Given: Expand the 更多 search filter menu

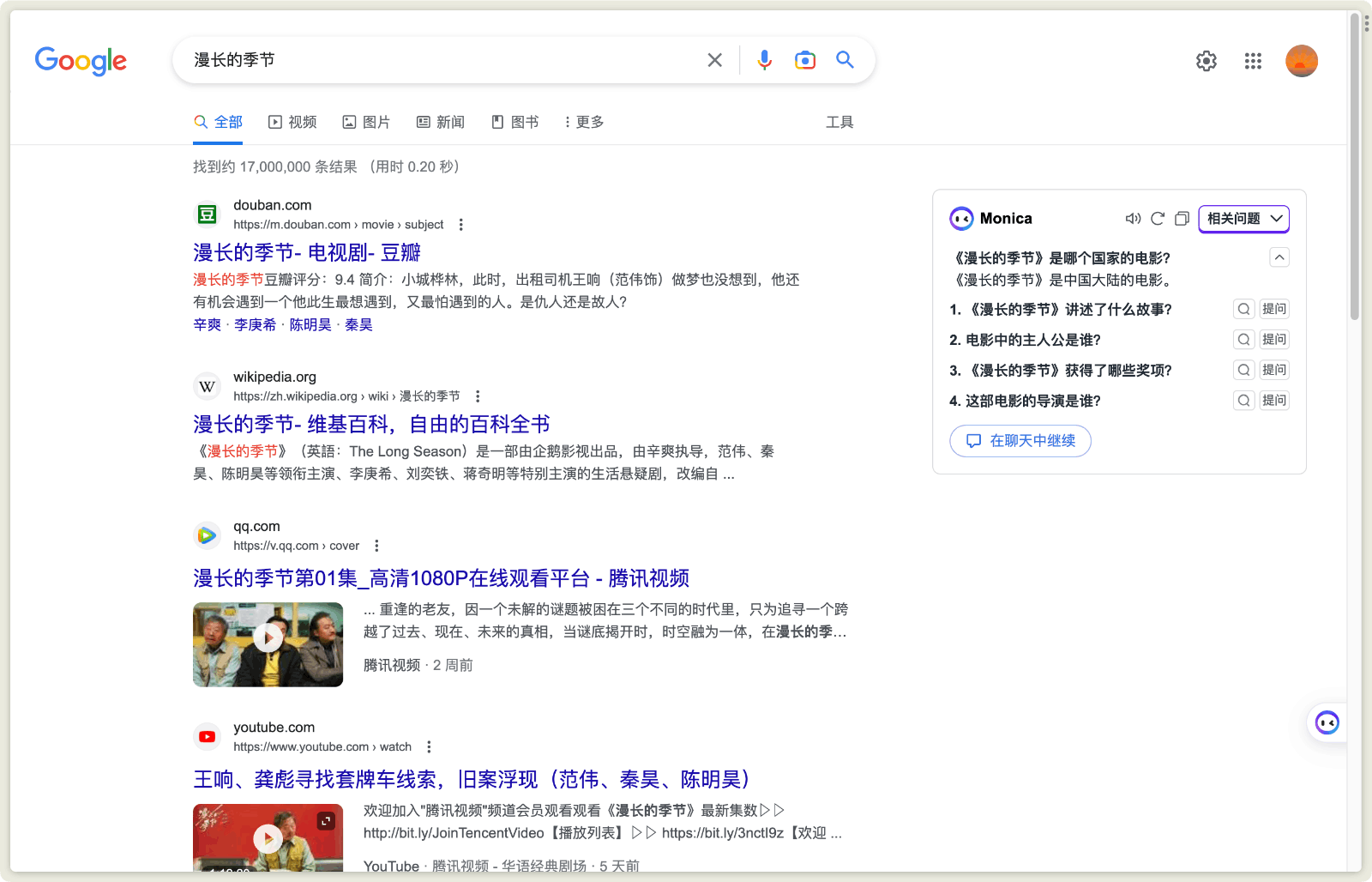Looking at the screenshot, I should 584,122.
